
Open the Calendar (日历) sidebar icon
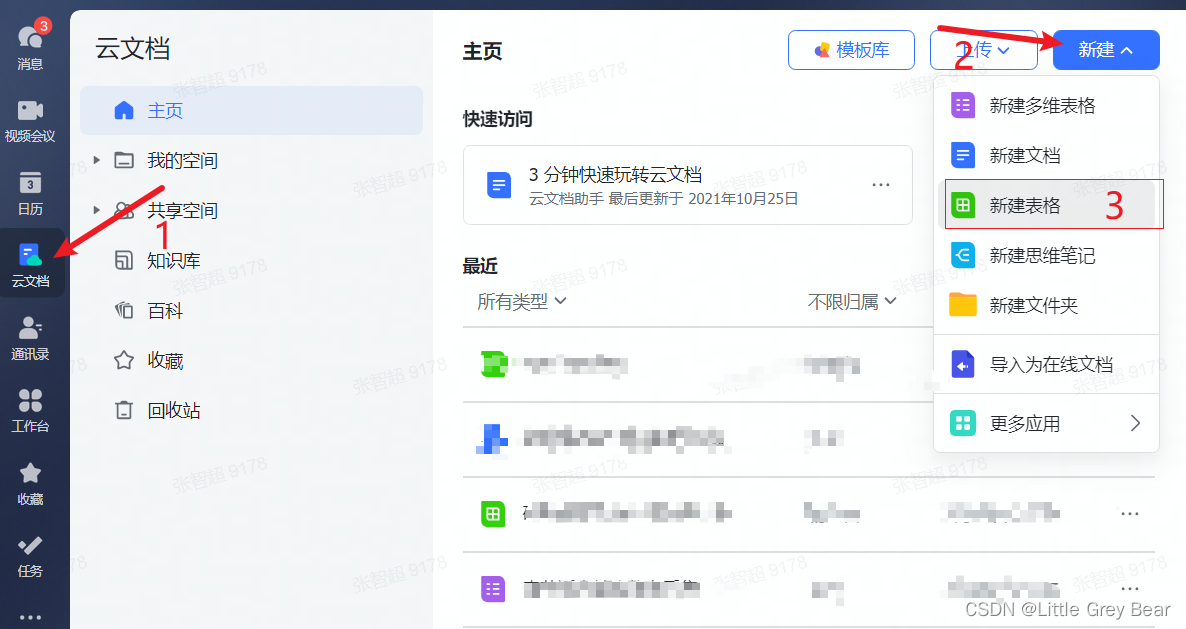[30, 194]
